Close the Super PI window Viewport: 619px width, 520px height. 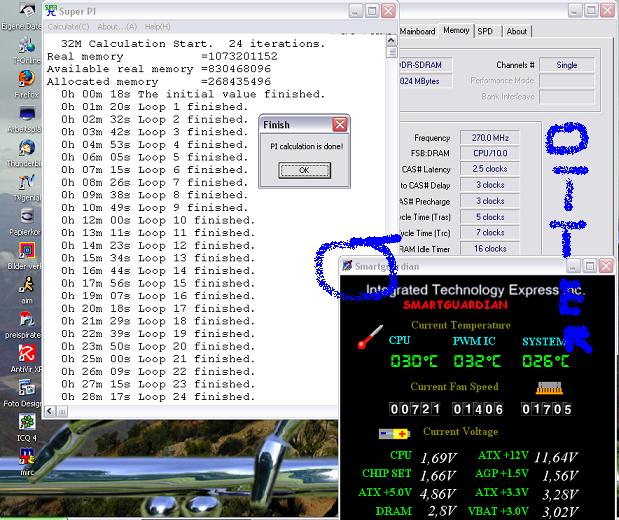pos(388,11)
